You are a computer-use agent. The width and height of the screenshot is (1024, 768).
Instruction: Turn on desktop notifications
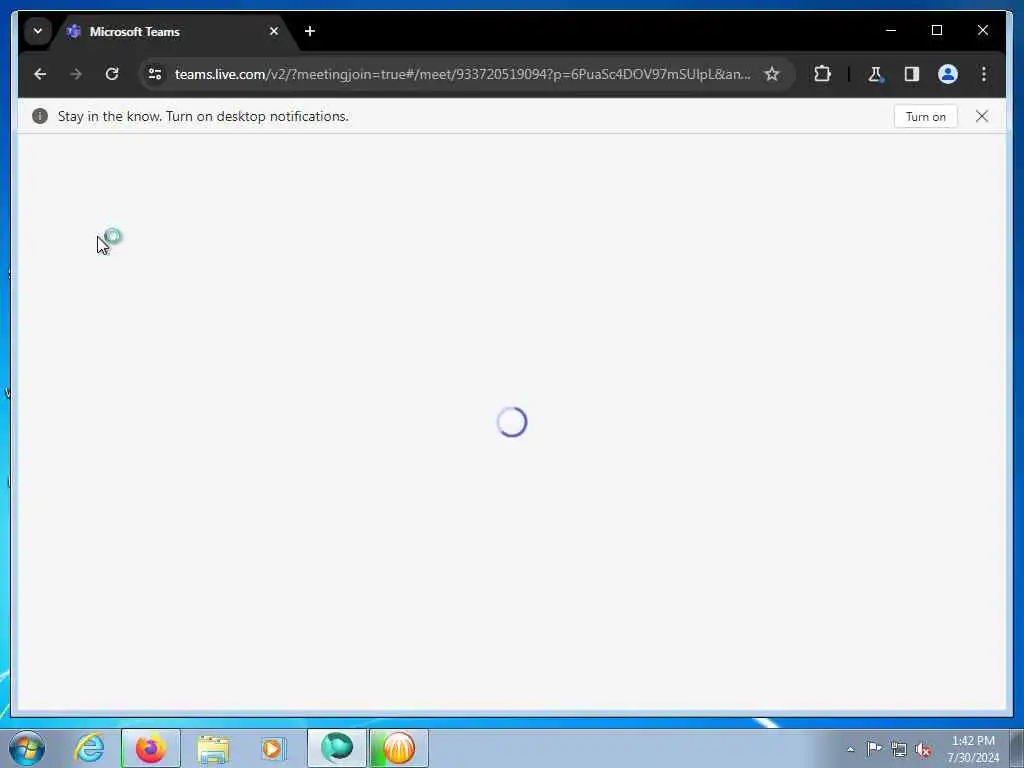(925, 116)
